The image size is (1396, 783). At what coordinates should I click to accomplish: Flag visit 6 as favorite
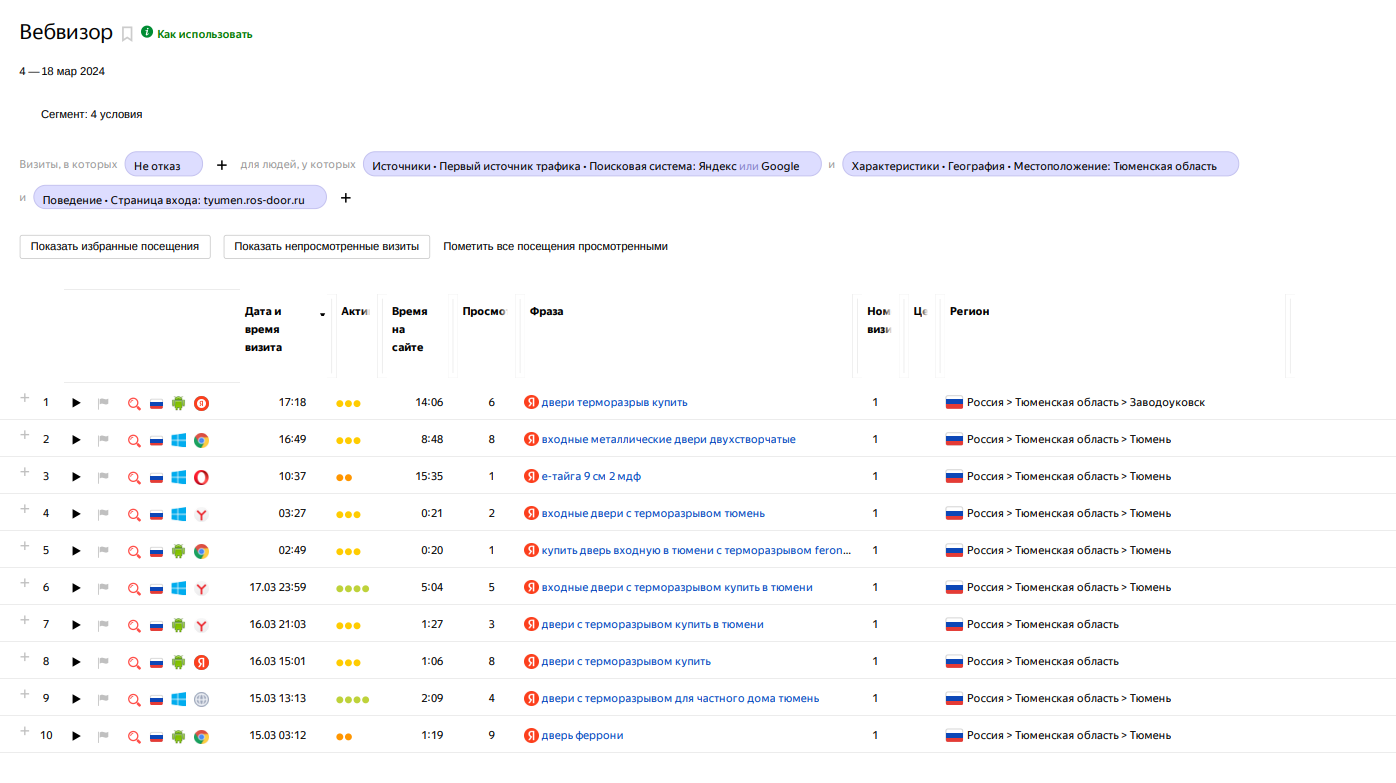click(103, 588)
